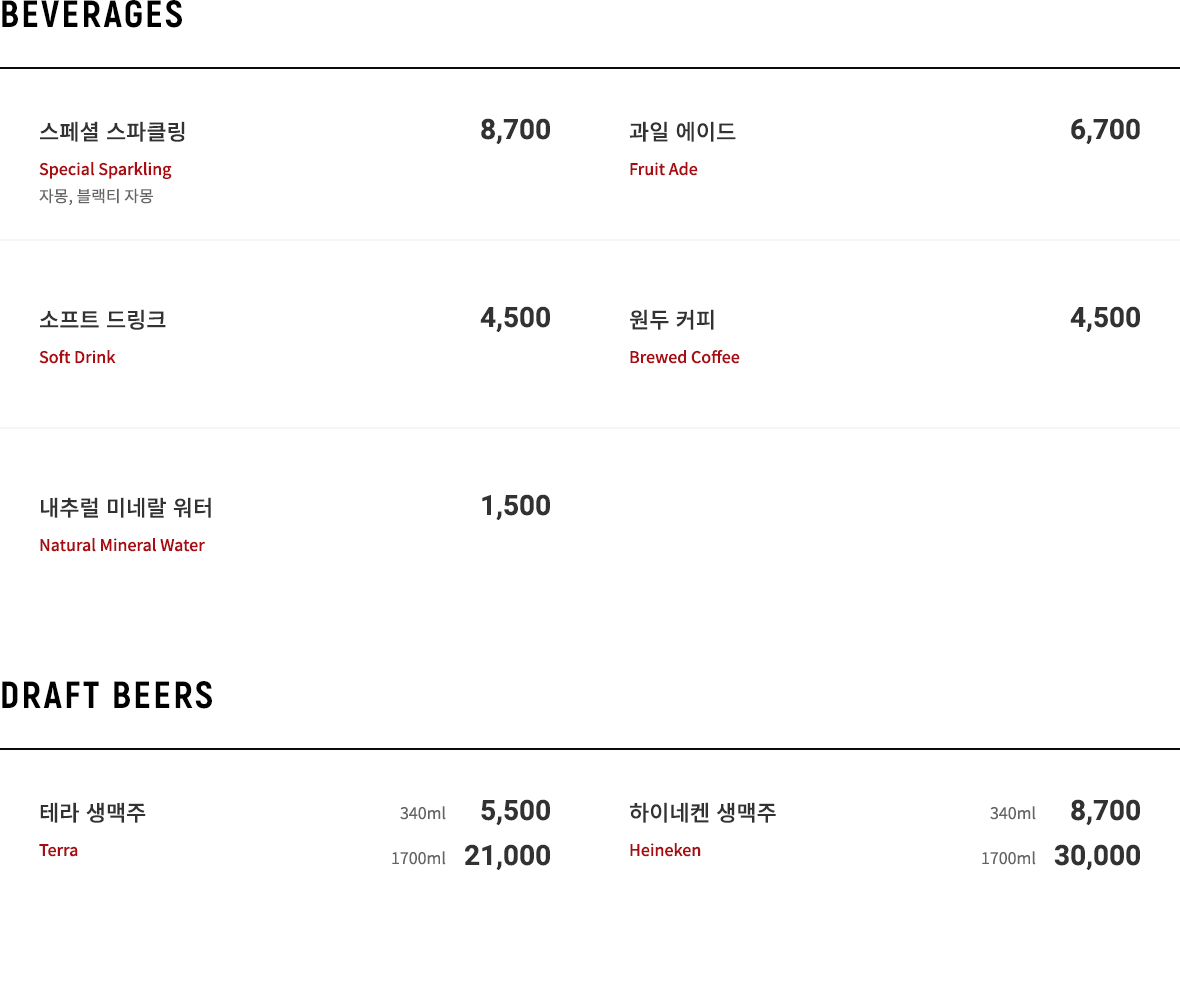The image size is (1180, 1000).
Task: Click the 자몽, 블랙티 자몽 flavor description
Action: 96,196
